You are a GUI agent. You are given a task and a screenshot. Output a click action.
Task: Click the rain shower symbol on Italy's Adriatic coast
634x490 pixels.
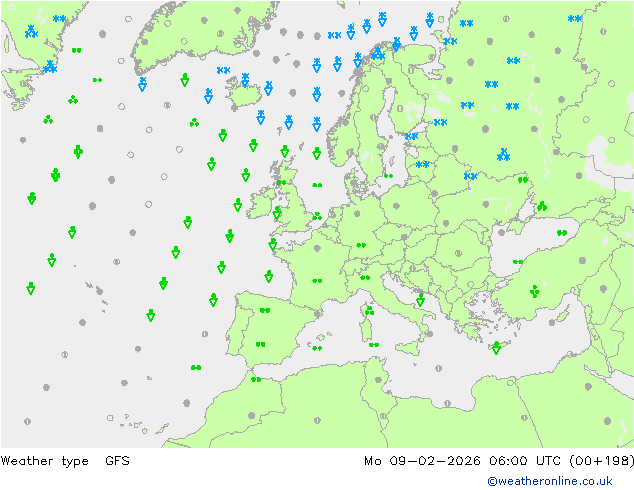[x=421, y=300]
